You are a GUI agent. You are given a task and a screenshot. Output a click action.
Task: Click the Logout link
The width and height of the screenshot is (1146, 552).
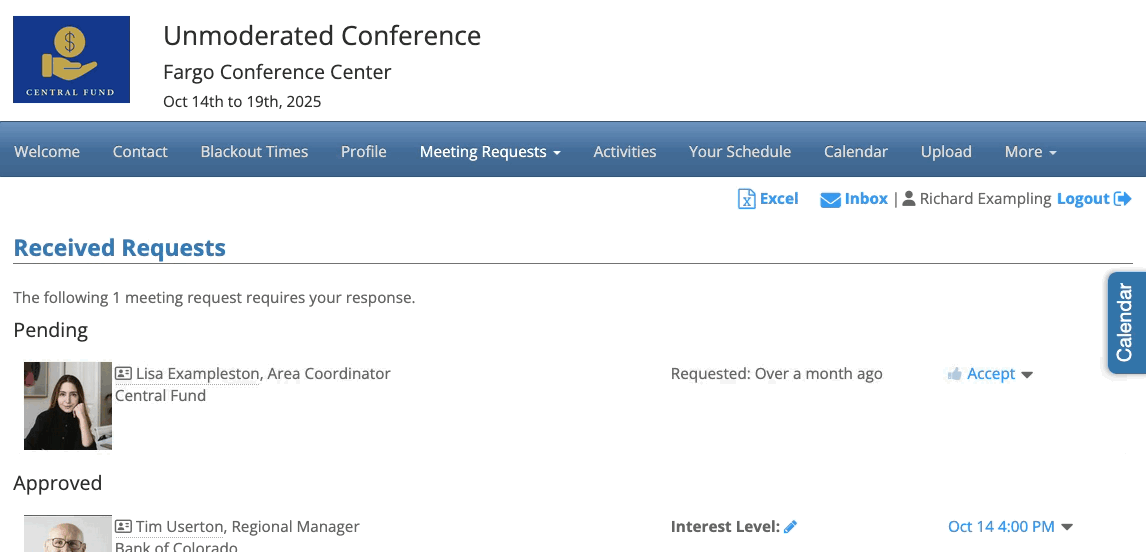pyautogui.click(x=1083, y=199)
